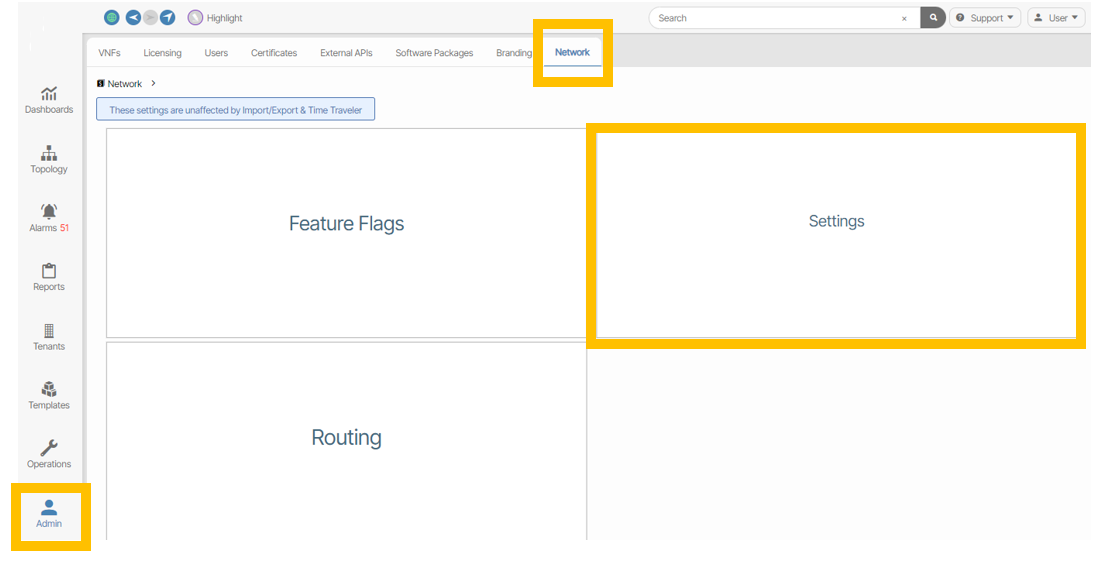1100x587 pixels.
Task: Go to Reports in the sidebar
Action: click(x=49, y=277)
